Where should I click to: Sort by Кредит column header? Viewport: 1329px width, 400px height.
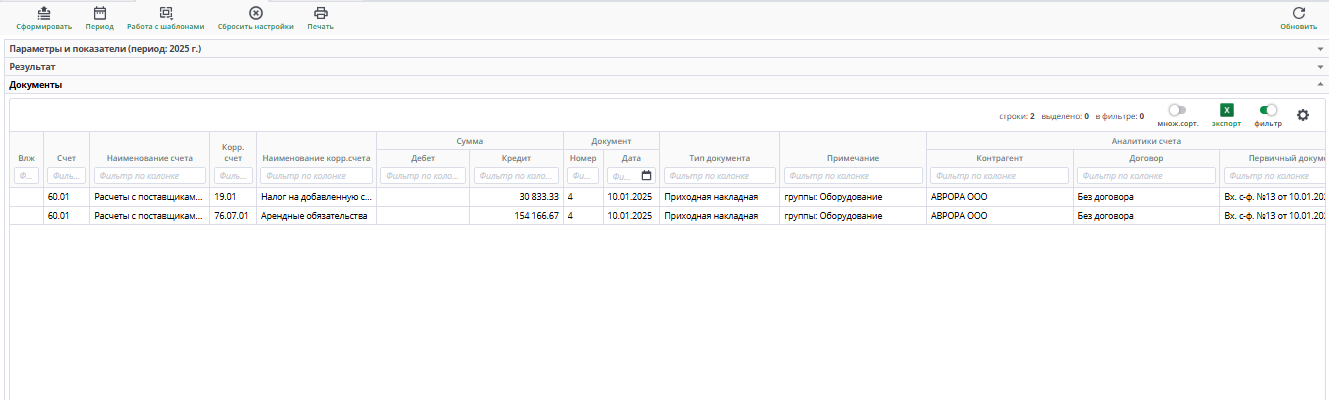pyautogui.click(x=516, y=158)
